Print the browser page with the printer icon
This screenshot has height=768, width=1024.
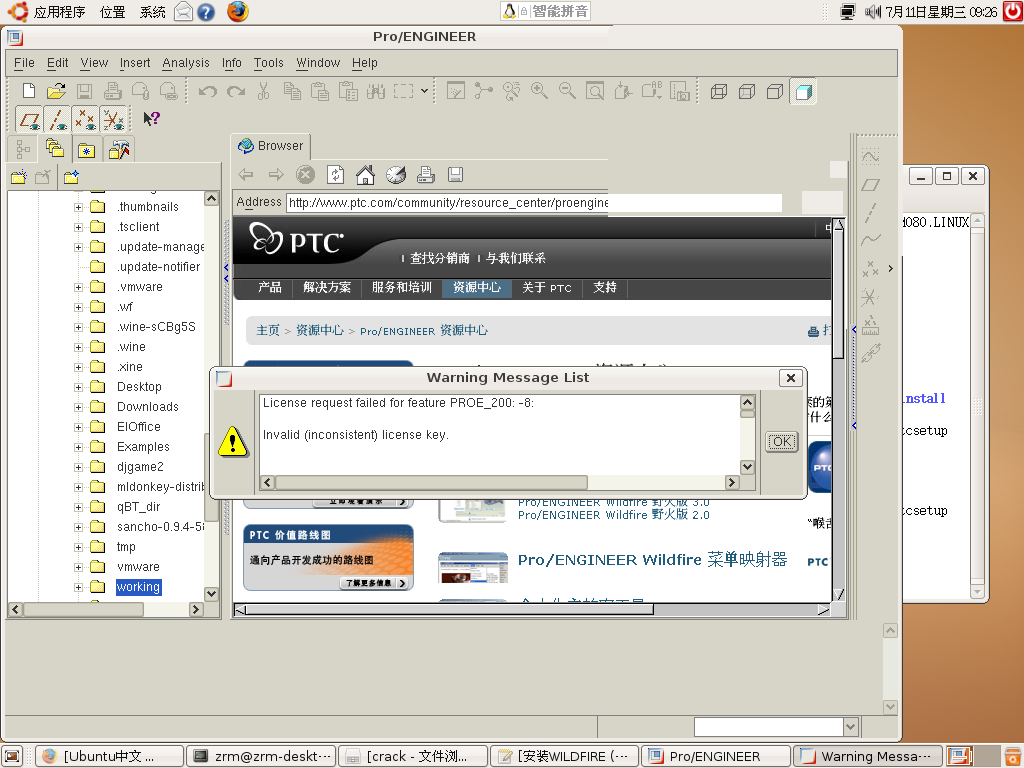point(426,175)
